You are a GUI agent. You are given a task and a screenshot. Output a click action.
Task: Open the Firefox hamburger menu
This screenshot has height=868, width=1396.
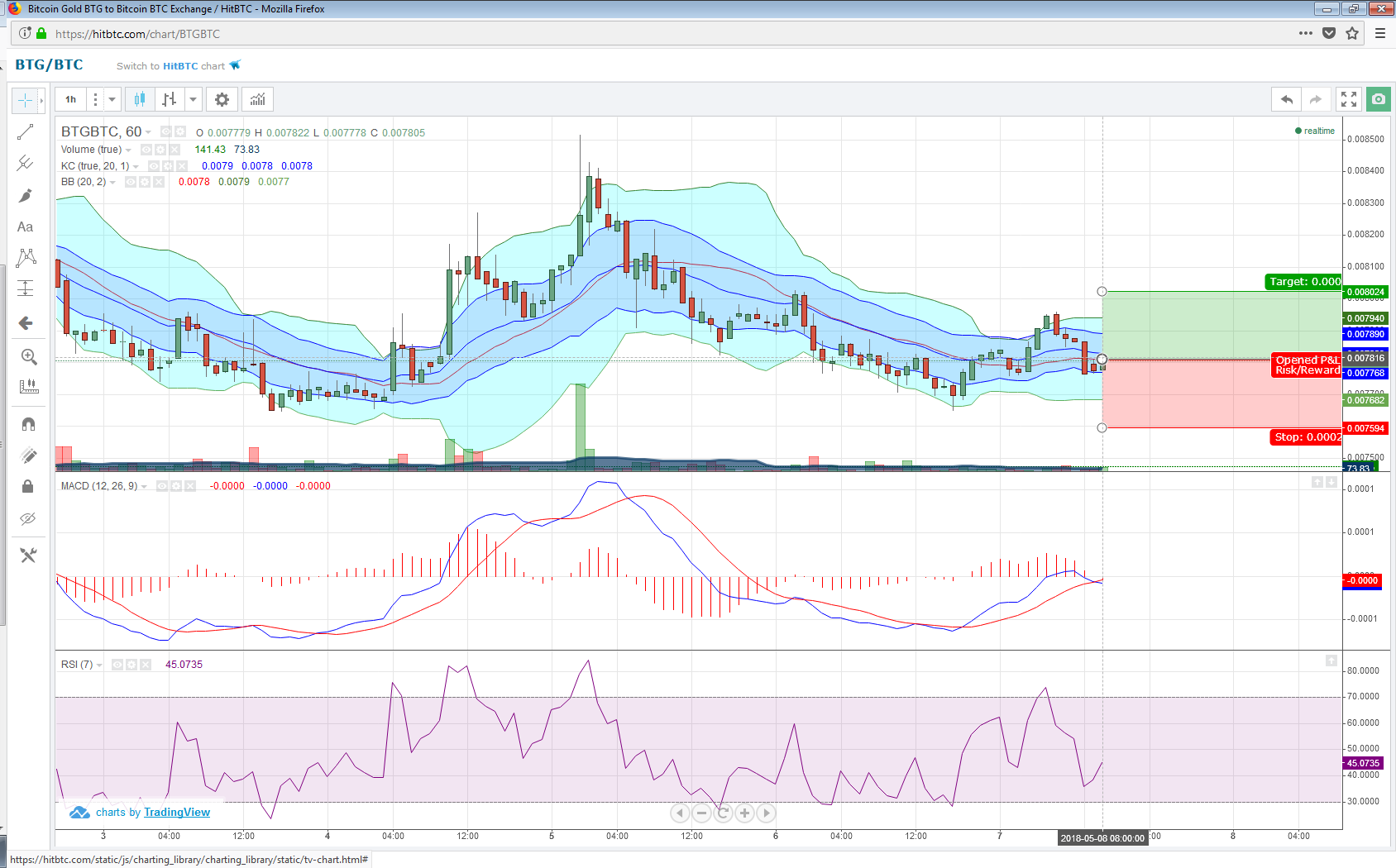1380,34
